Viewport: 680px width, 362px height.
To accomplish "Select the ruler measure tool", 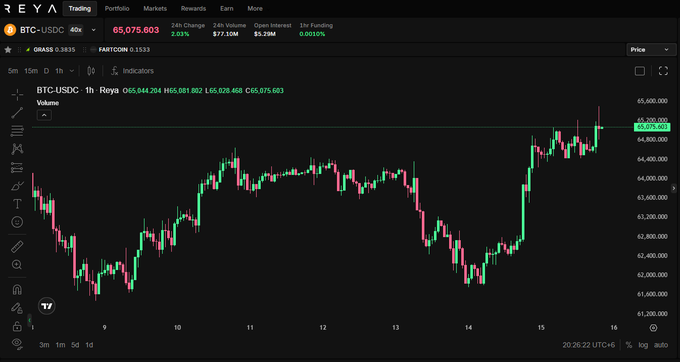I will point(17,247).
